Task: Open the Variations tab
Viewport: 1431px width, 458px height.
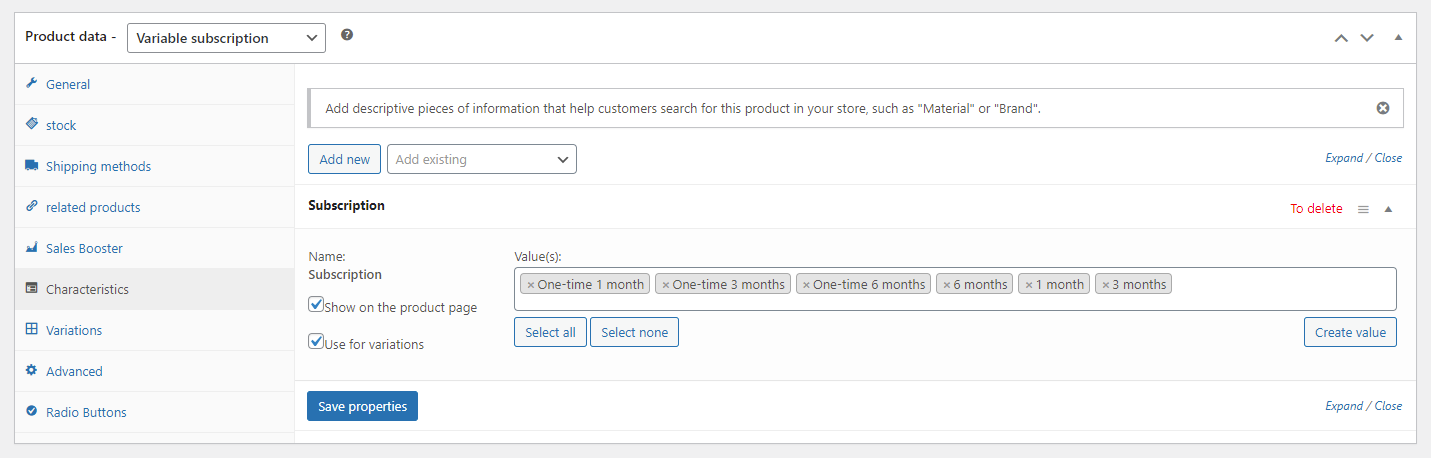Action: click(74, 330)
